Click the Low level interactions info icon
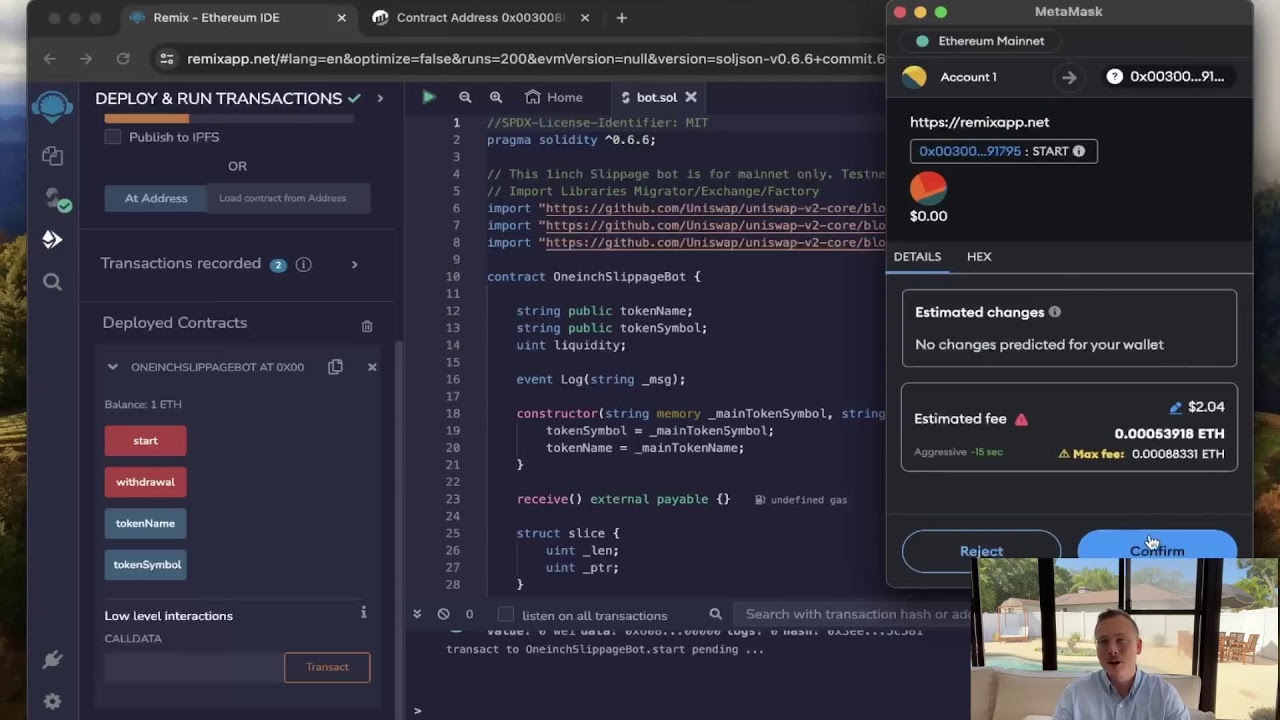This screenshot has width=1280, height=720. [x=363, y=612]
